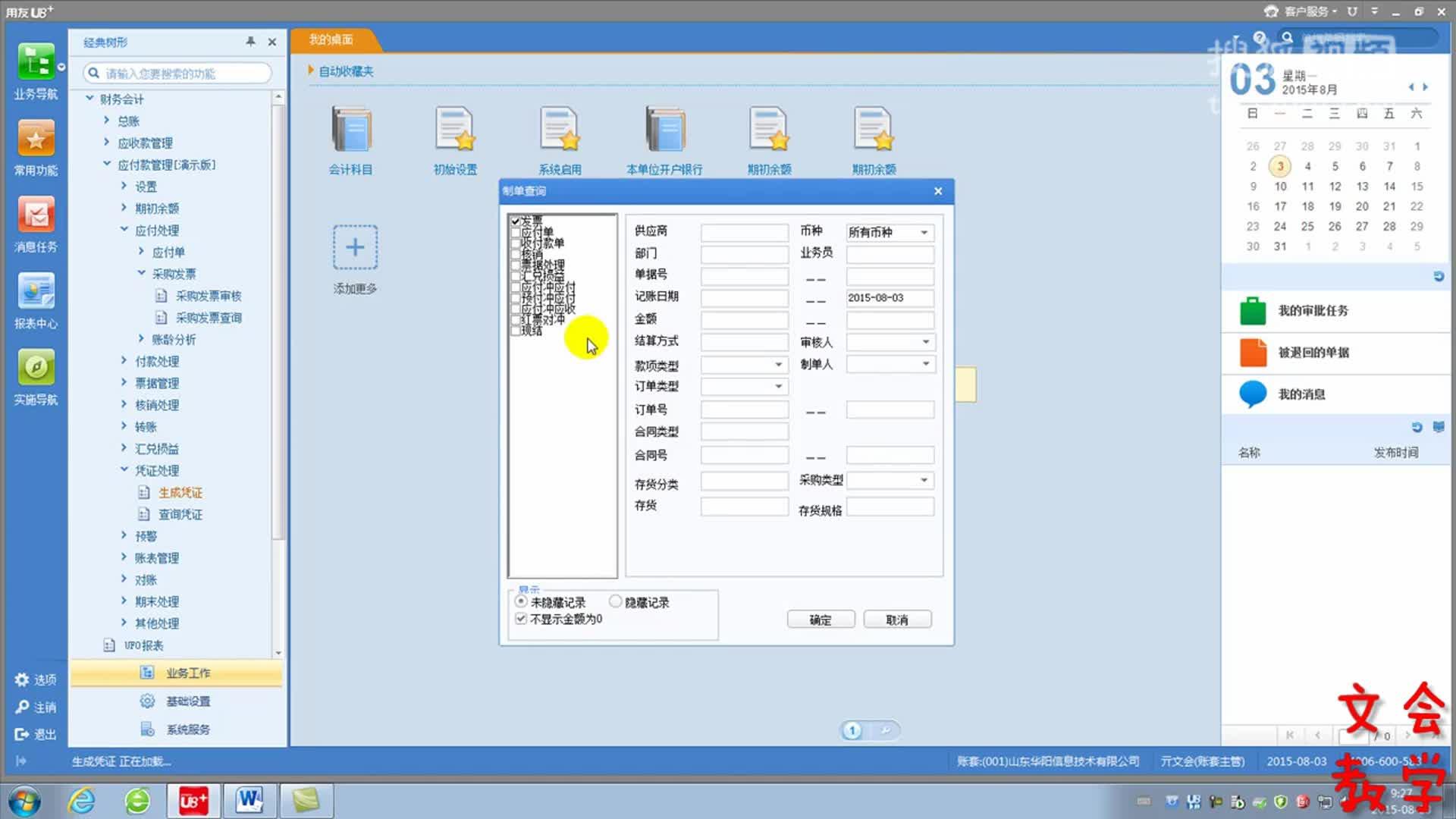Open the 审核人 dropdown

(x=924, y=342)
